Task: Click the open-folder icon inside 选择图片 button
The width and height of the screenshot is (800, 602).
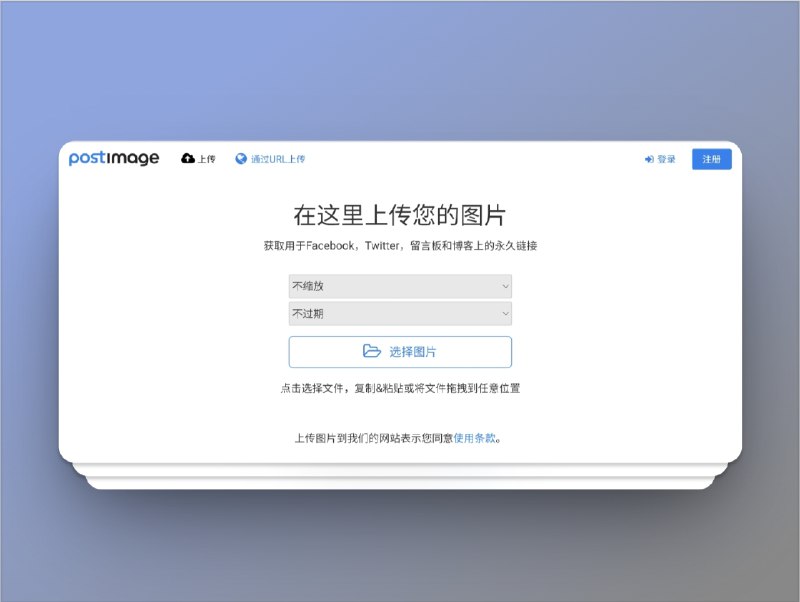Action: point(371,352)
